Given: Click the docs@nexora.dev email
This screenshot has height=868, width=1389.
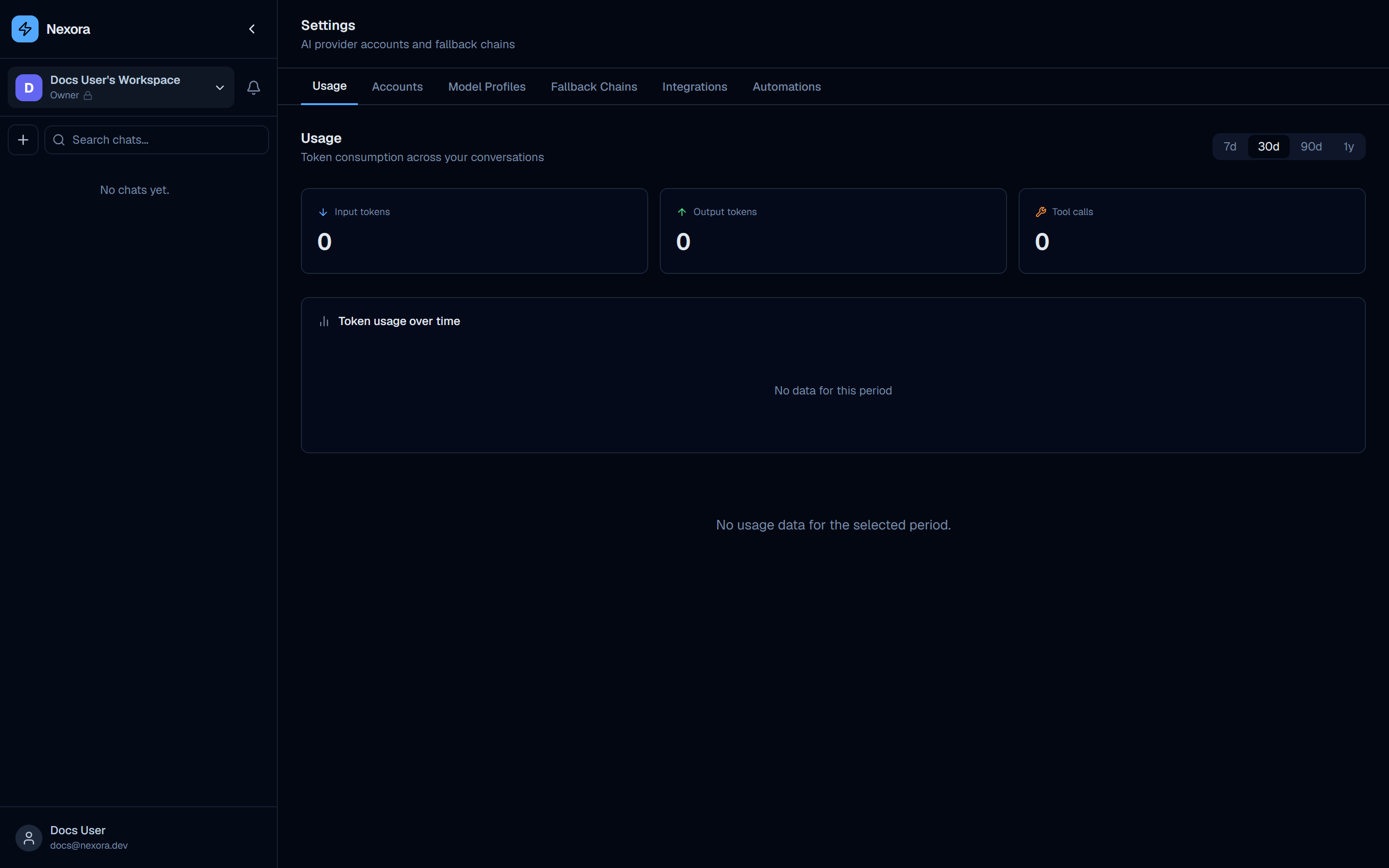Looking at the screenshot, I should tap(89, 846).
